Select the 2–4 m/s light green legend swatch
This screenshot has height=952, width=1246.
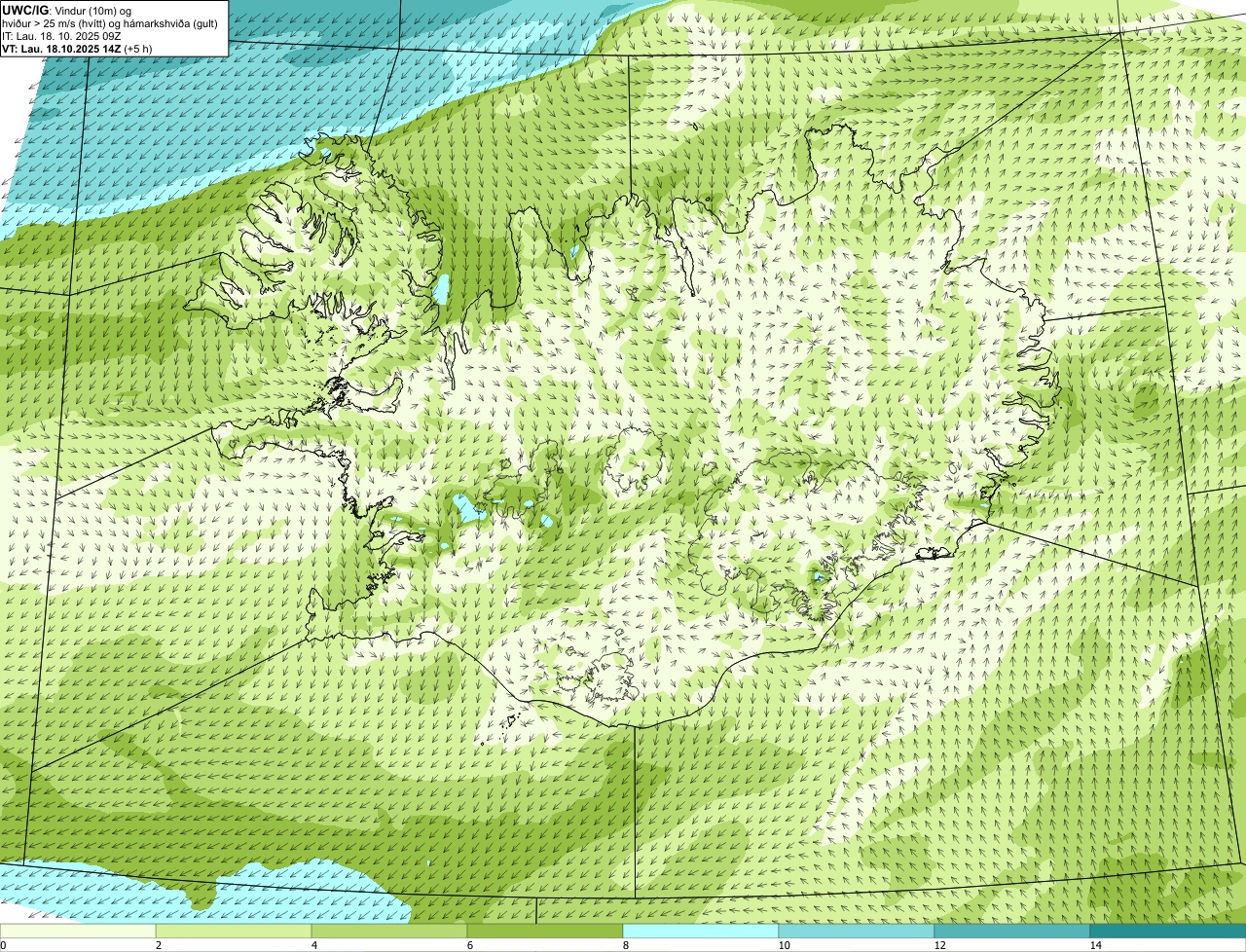click(234, 931)
